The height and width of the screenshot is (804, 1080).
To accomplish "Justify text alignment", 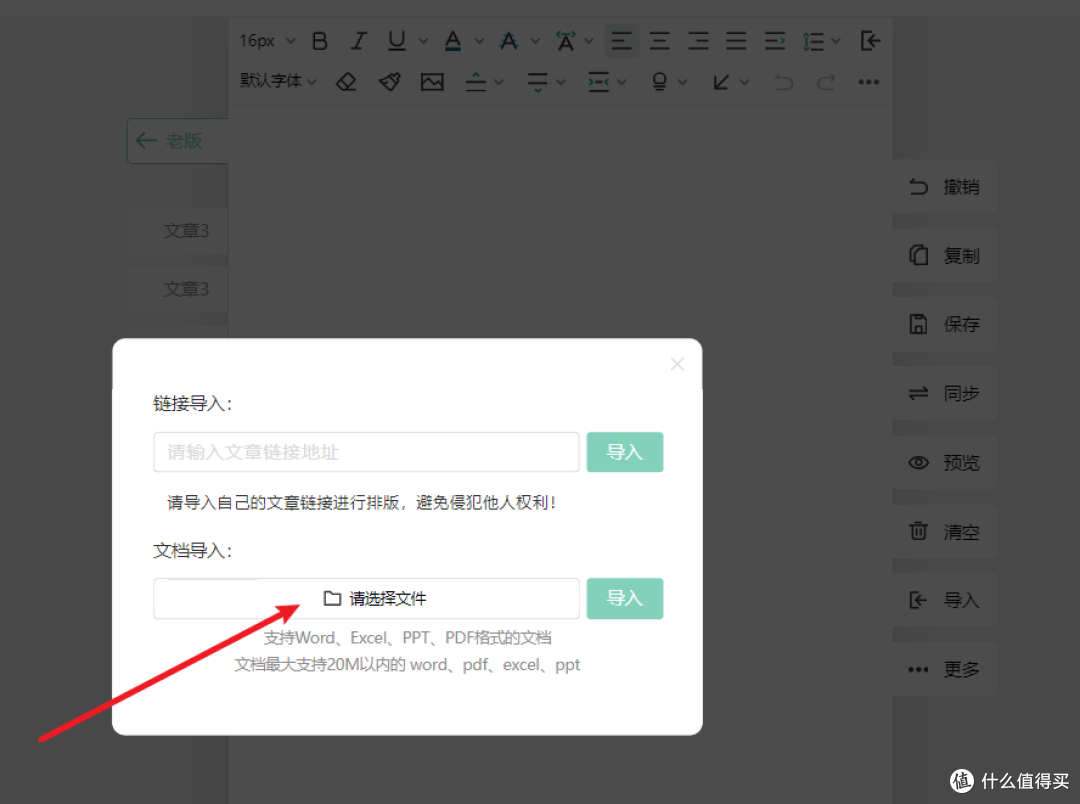I will 736,41.
